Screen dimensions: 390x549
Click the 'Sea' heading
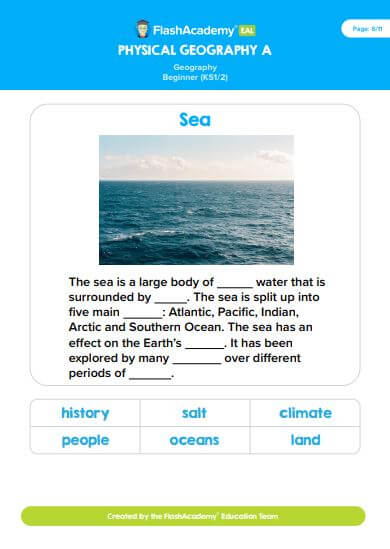195,119
